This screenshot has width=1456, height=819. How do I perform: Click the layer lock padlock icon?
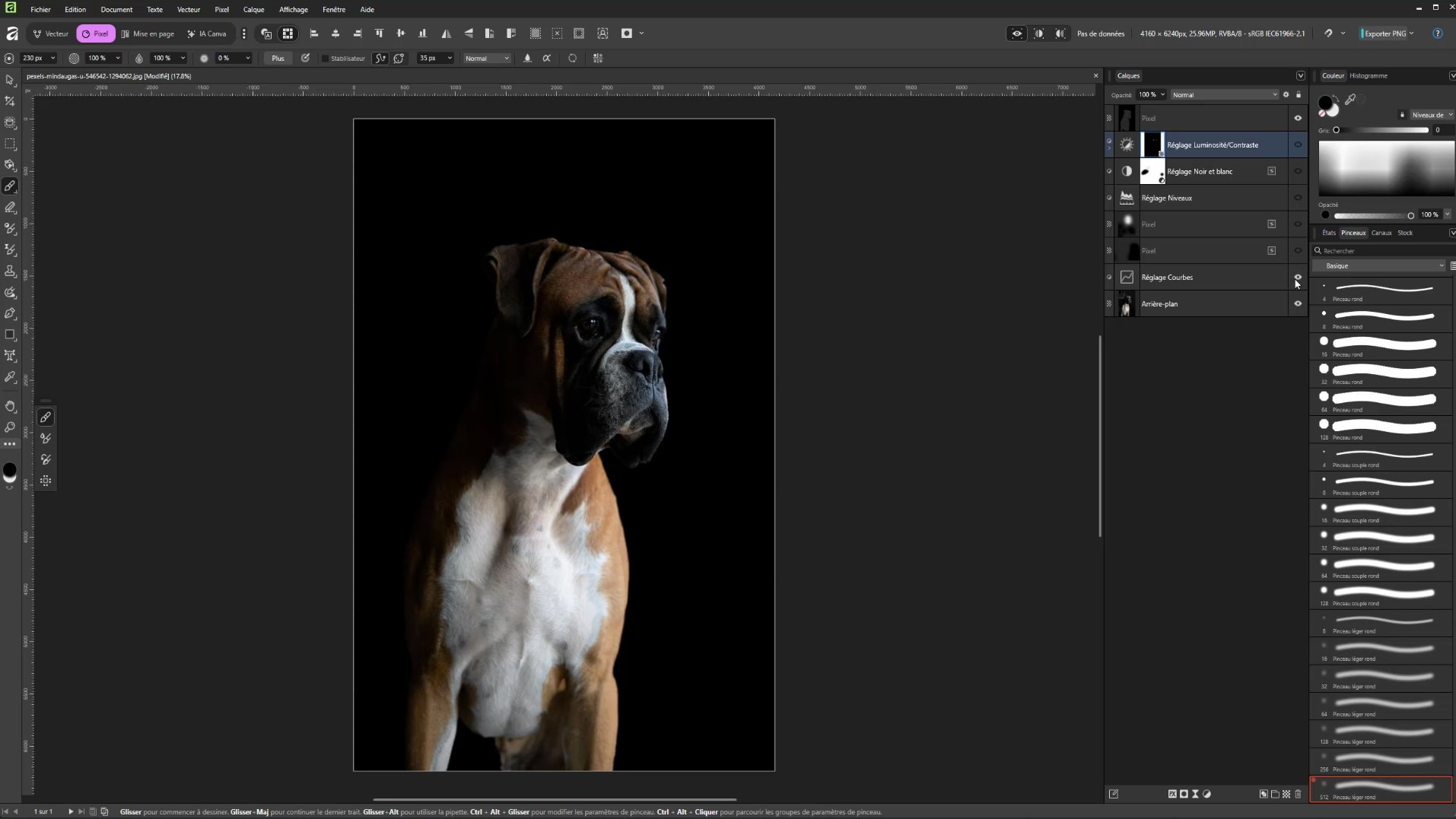point(1299,95)
